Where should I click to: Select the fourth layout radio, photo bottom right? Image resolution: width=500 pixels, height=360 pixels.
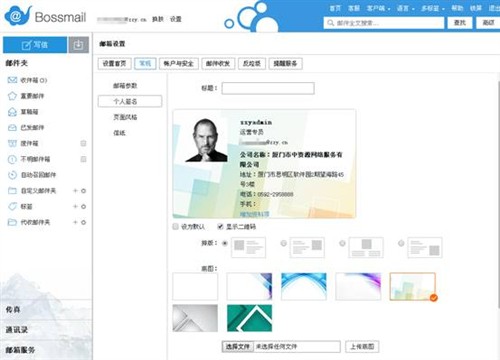click(401, 243)
